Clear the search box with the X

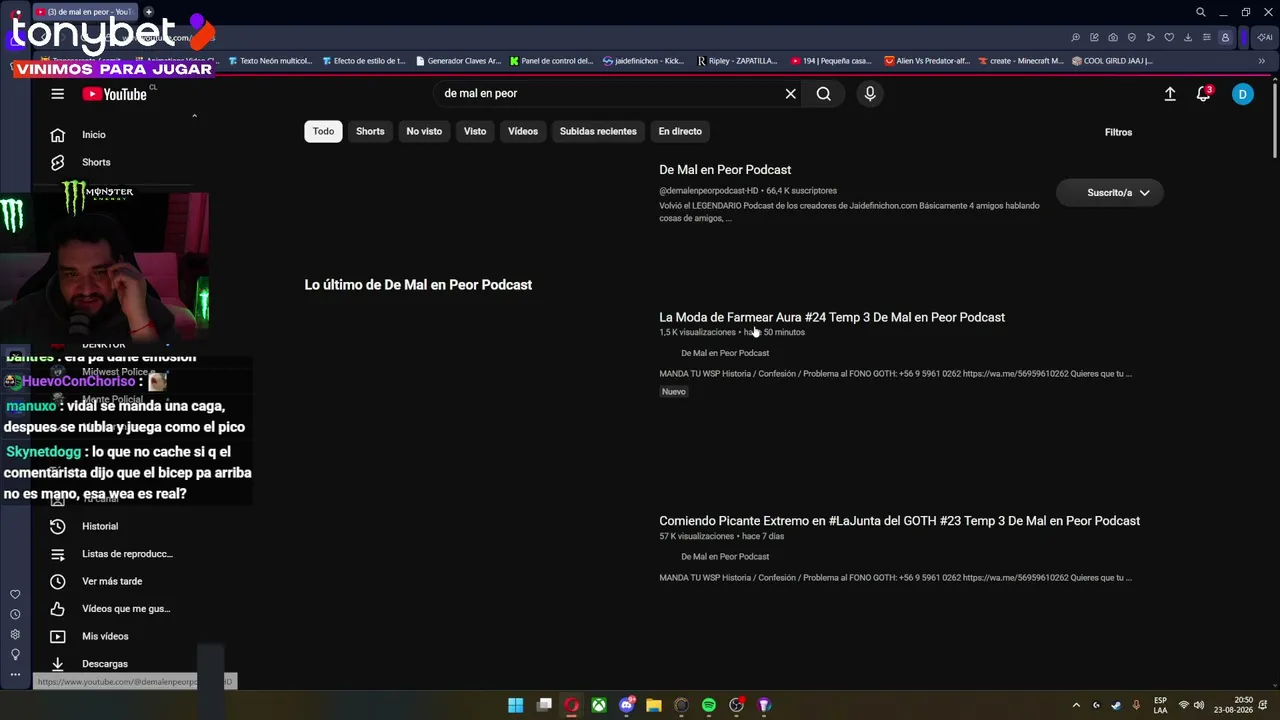(790, 94)
